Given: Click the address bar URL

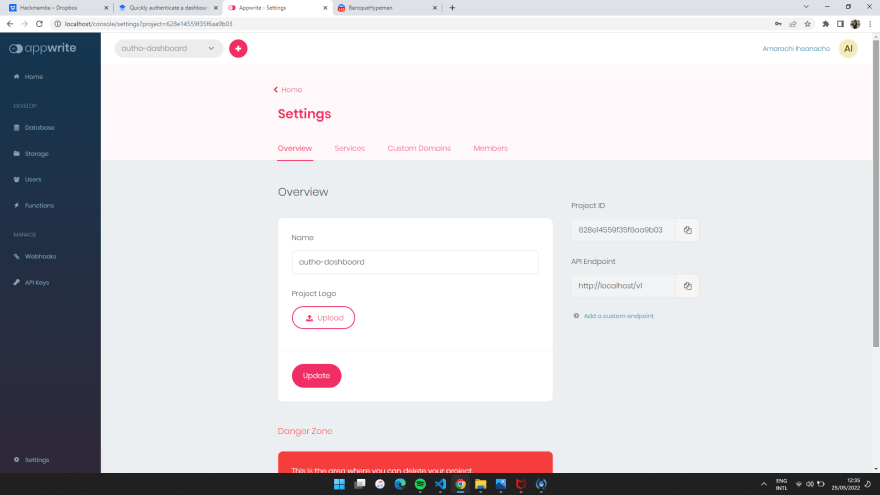Looking at the screenshot, I should click(148, 24).
